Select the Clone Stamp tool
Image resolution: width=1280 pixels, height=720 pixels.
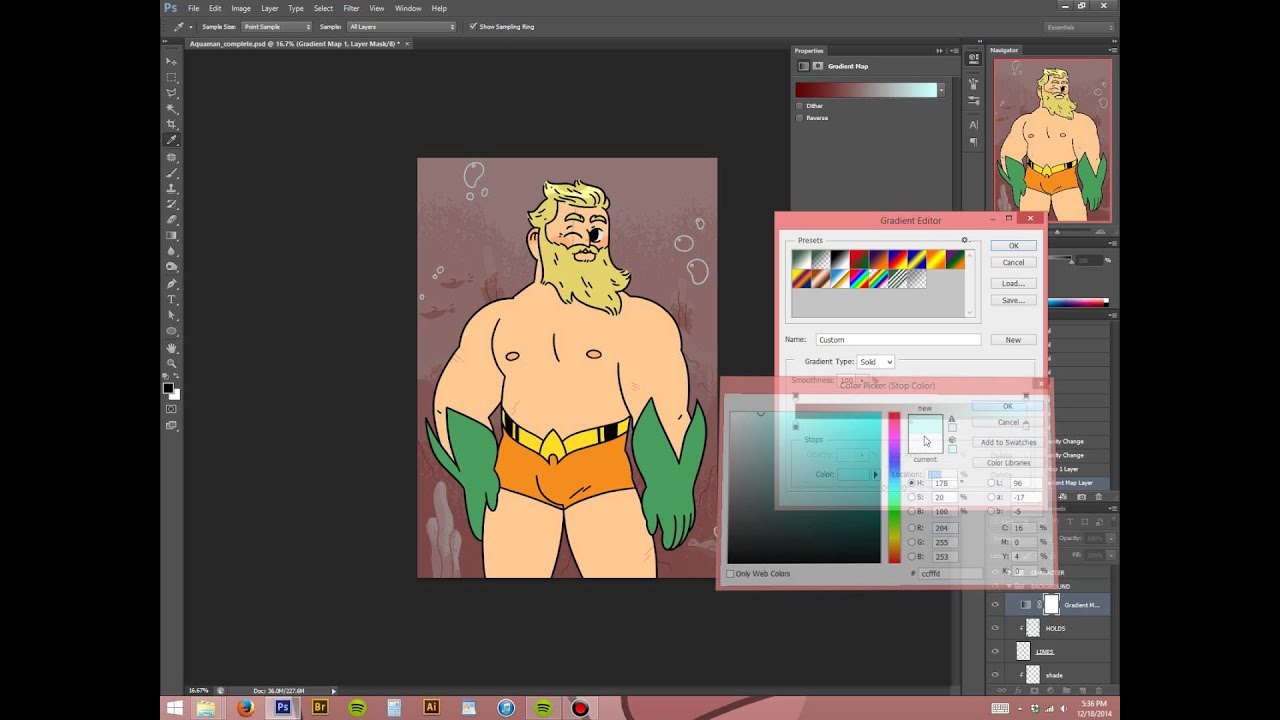coord(171,188)
